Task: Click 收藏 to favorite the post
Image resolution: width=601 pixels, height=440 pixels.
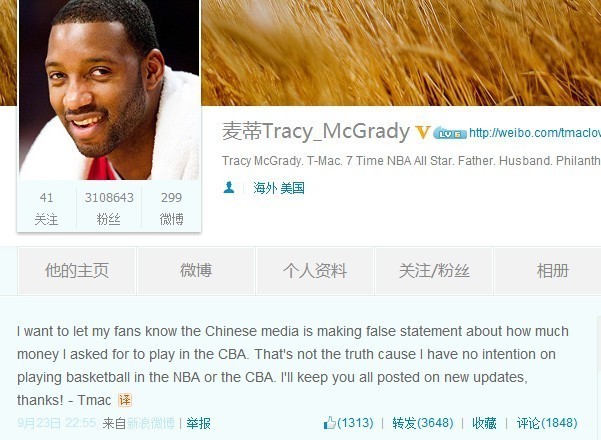Action: pos(484,423)
